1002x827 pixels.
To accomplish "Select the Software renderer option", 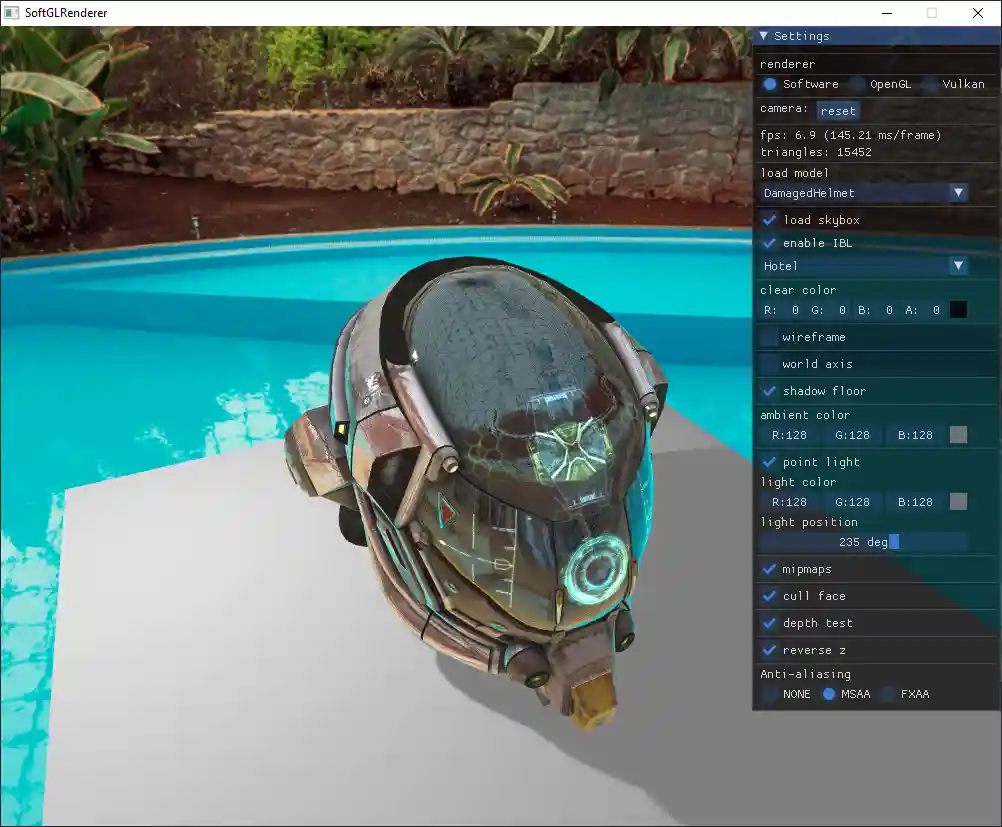I will click(770, 84).
